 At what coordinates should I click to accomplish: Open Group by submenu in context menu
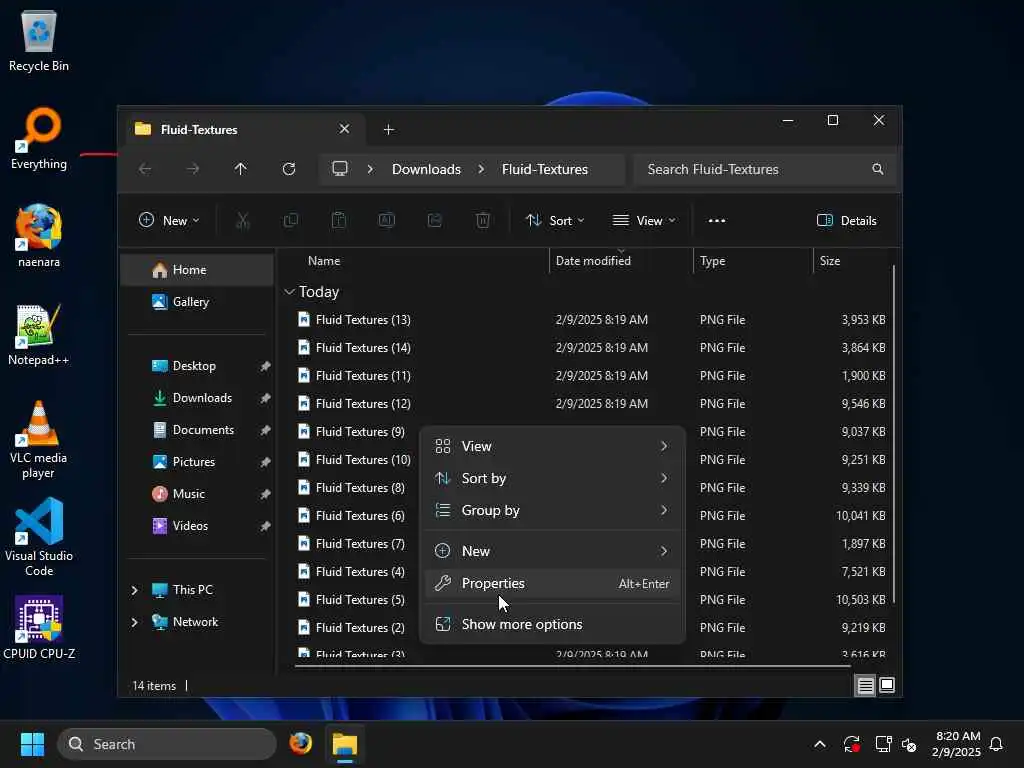(552, 510)
